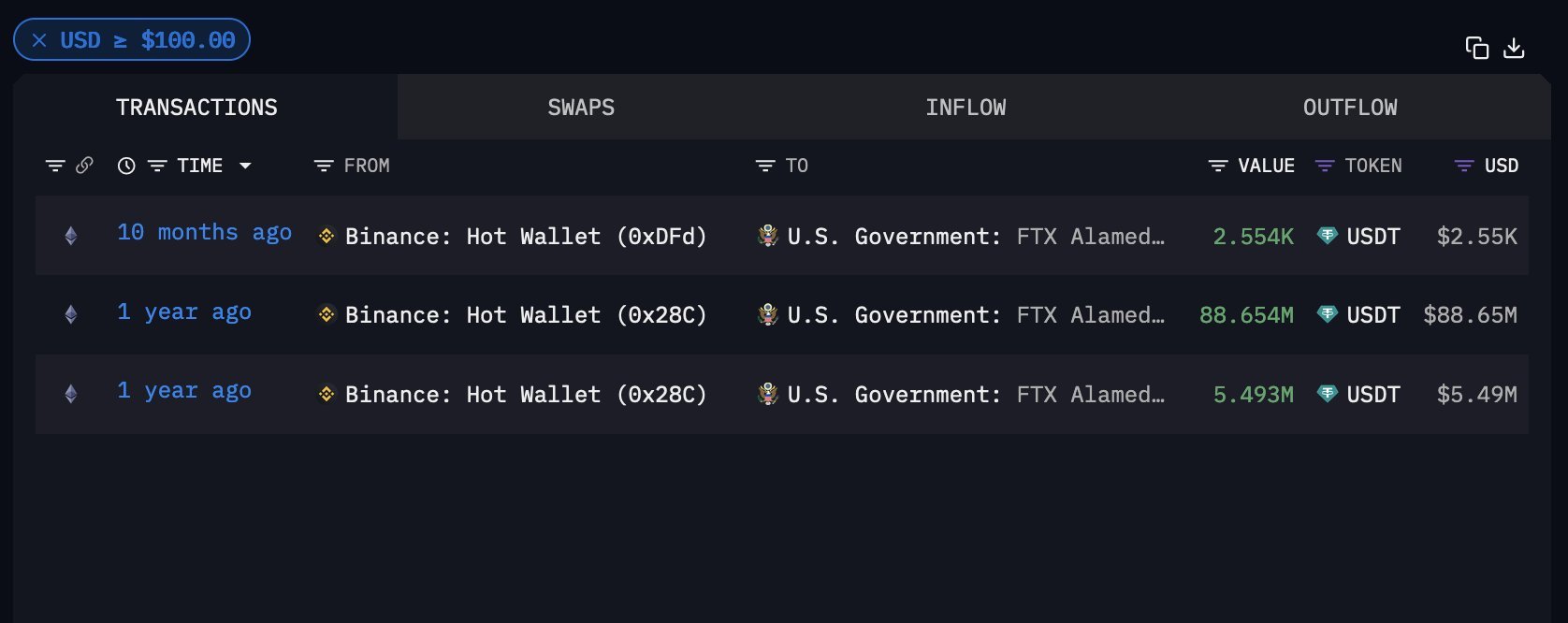Remove the USD ≥ $100.00 filter chip
The width and height of the screenshot is (1568, 623).
coord(39,40)
